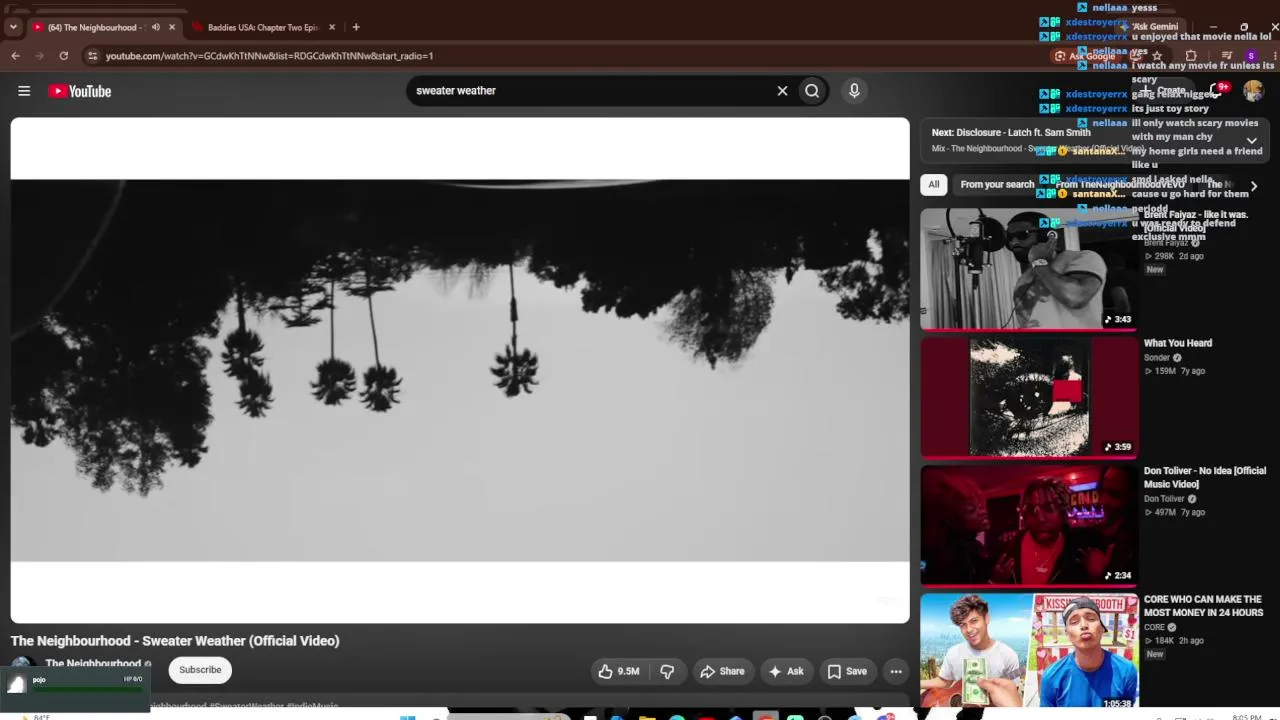Clear the sweater weather search text
This screenshot has width=1280, height=720.
[x=782, y=91]
